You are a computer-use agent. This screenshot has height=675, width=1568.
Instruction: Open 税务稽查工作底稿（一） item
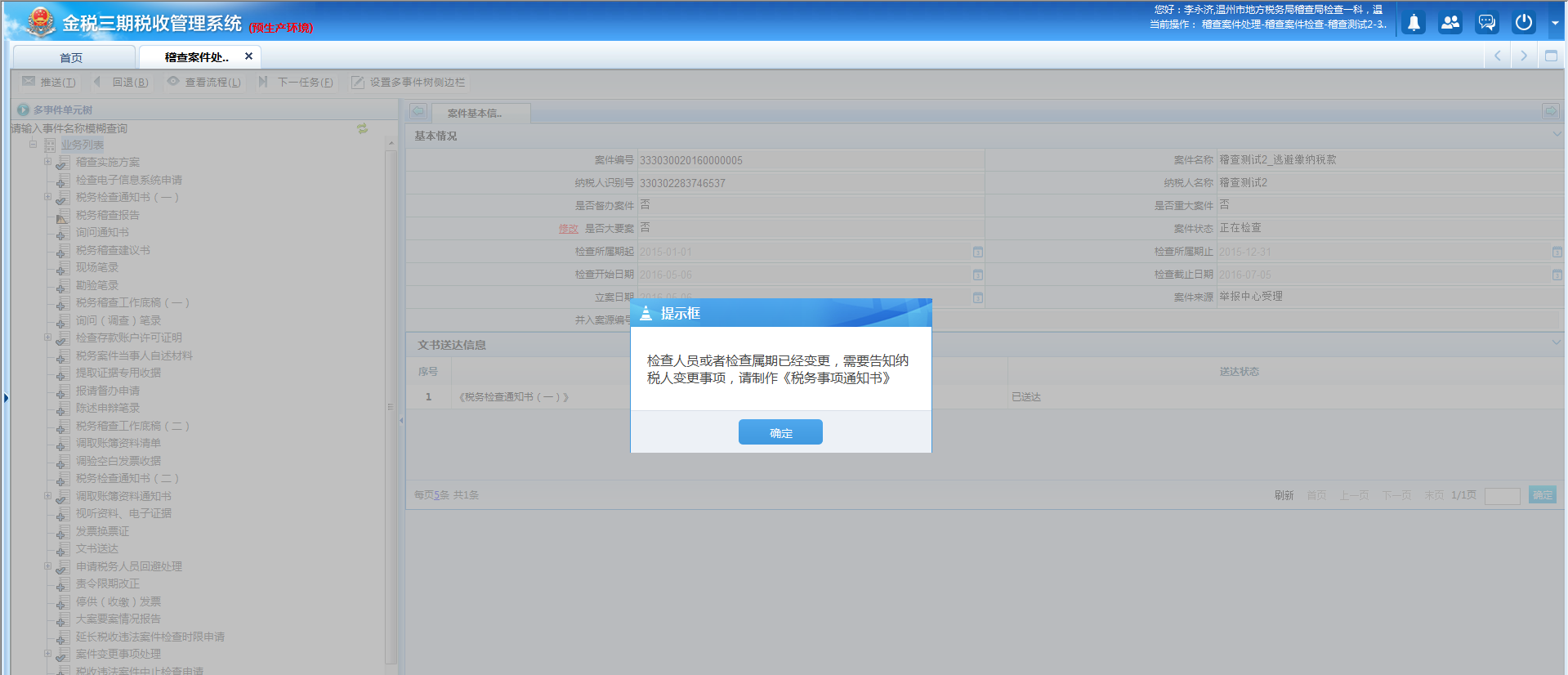[132, 302]
